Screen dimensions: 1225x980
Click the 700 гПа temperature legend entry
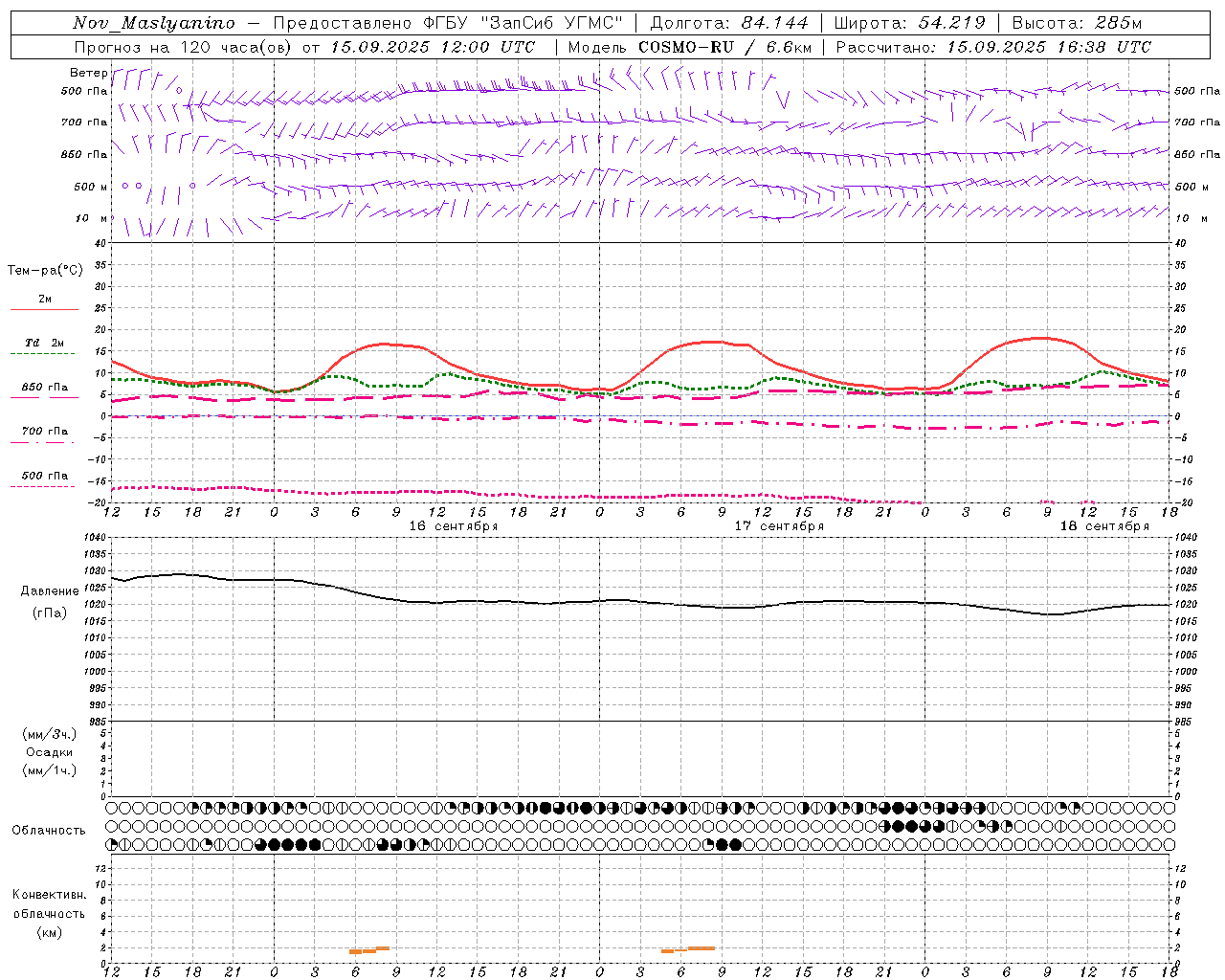[x=44, y=432]
